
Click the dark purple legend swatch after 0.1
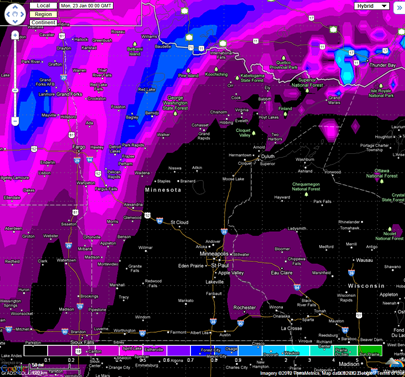coord(59,351)
